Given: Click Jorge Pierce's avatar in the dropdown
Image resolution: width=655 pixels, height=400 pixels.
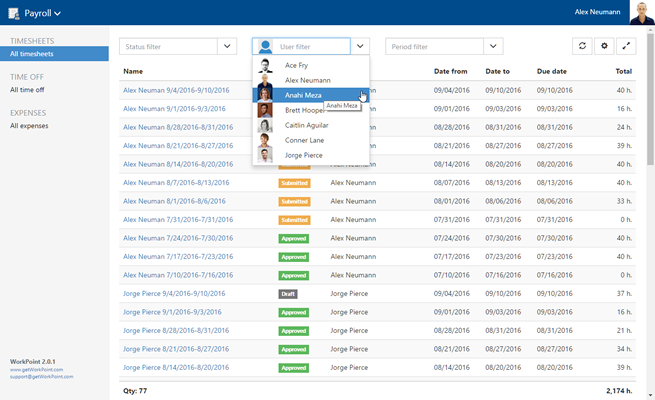Looking at the screenshot, I should 265,155.
